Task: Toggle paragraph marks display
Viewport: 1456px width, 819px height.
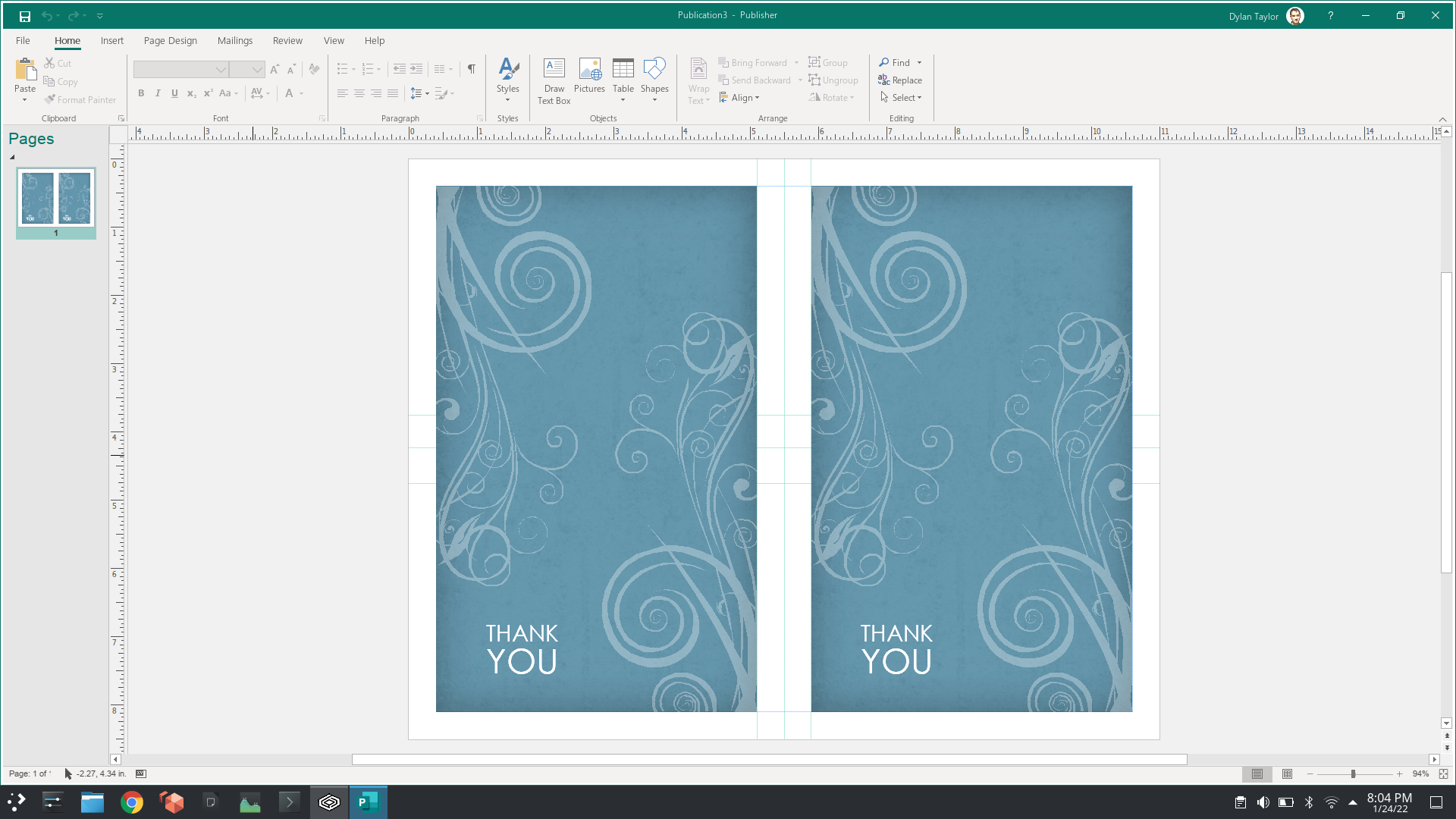Action: click(471, 68)
